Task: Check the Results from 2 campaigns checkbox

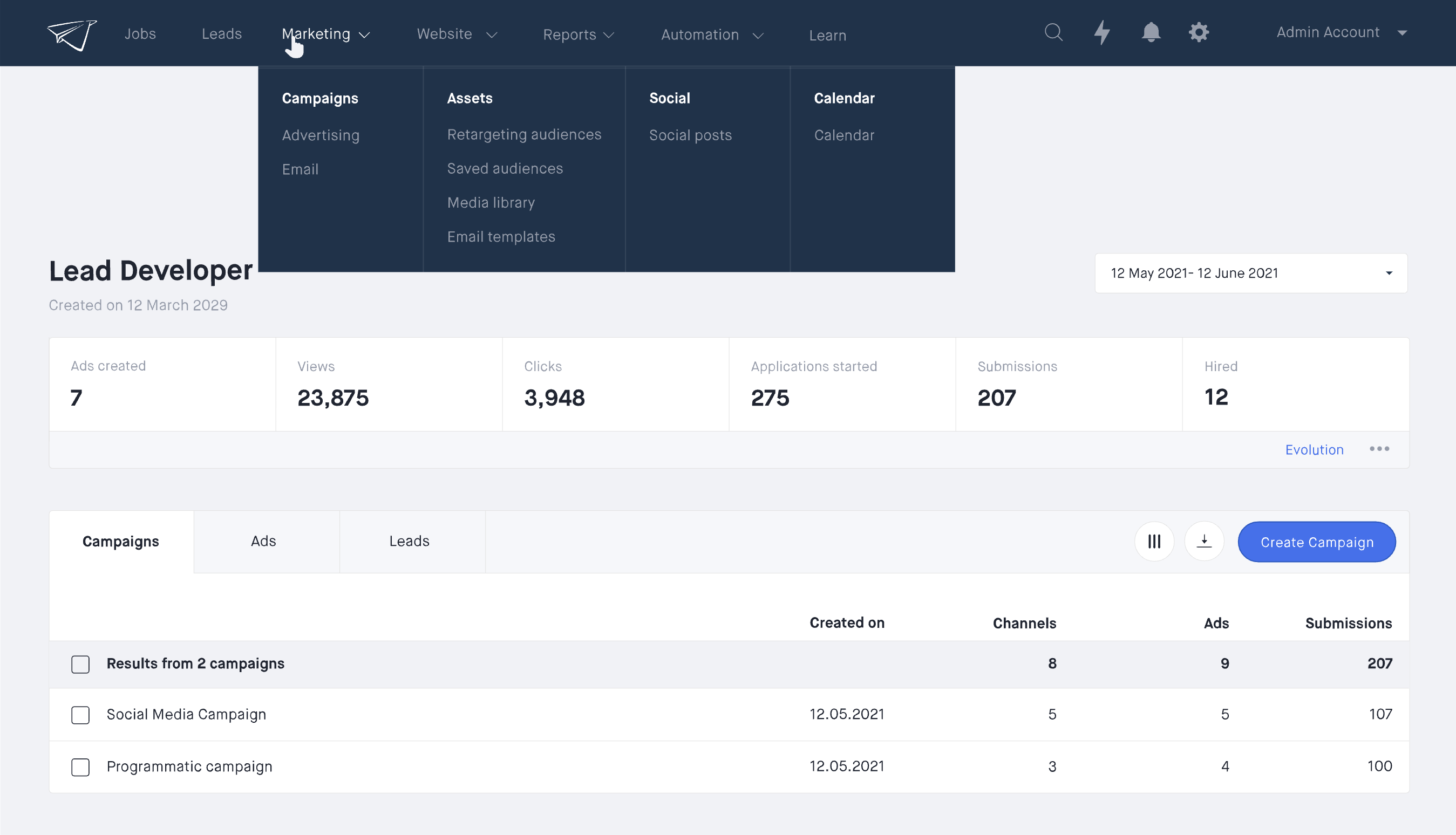Action: (x=80, y=664)
